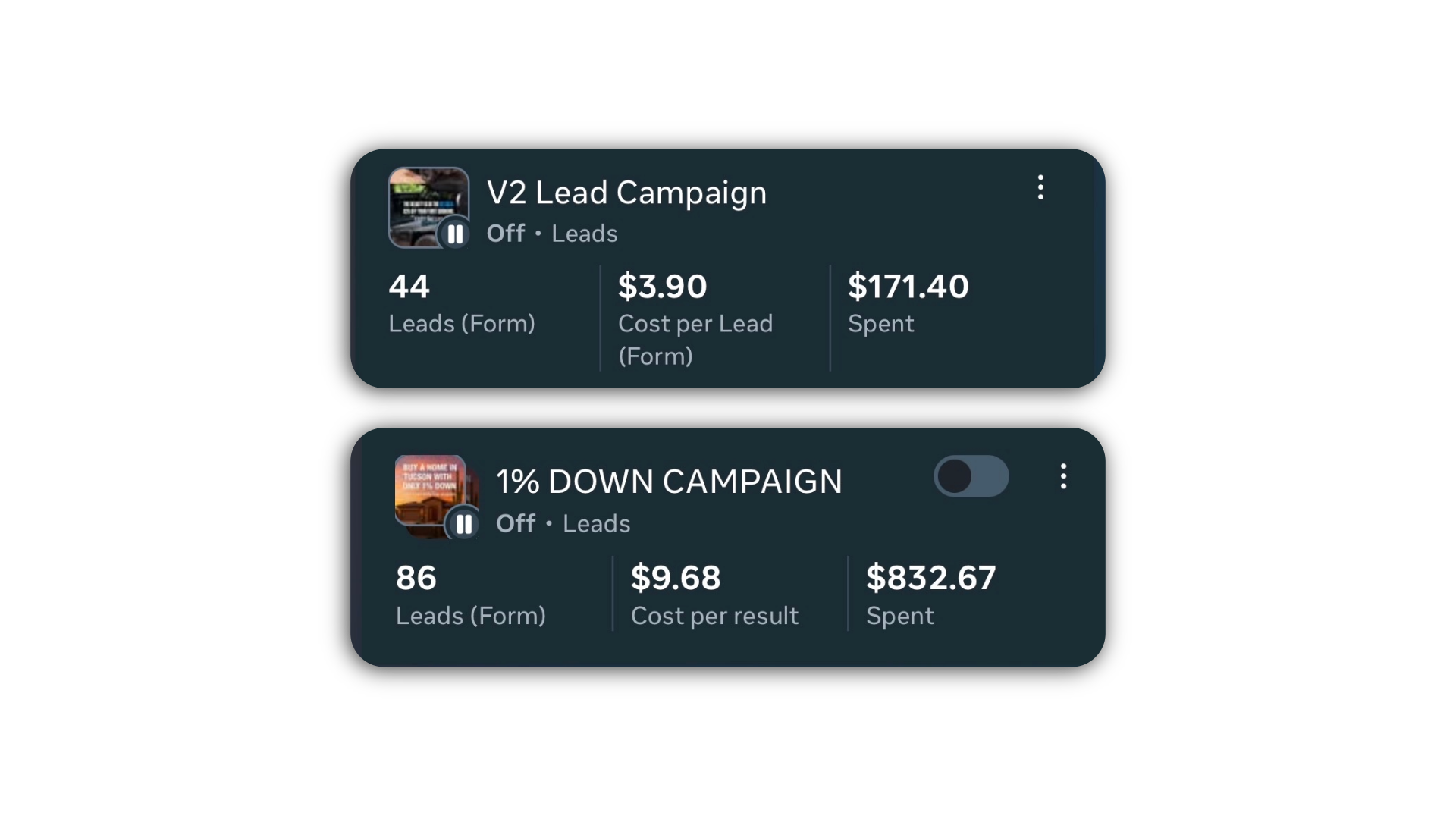Open 1% DOWN CAMPAIGN three-dot menu

[1063, 476]
